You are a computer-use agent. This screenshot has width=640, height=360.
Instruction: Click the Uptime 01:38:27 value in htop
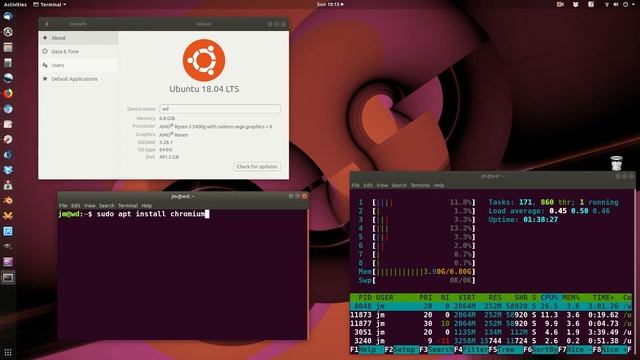pyautogui.click(x=540, y=220)
